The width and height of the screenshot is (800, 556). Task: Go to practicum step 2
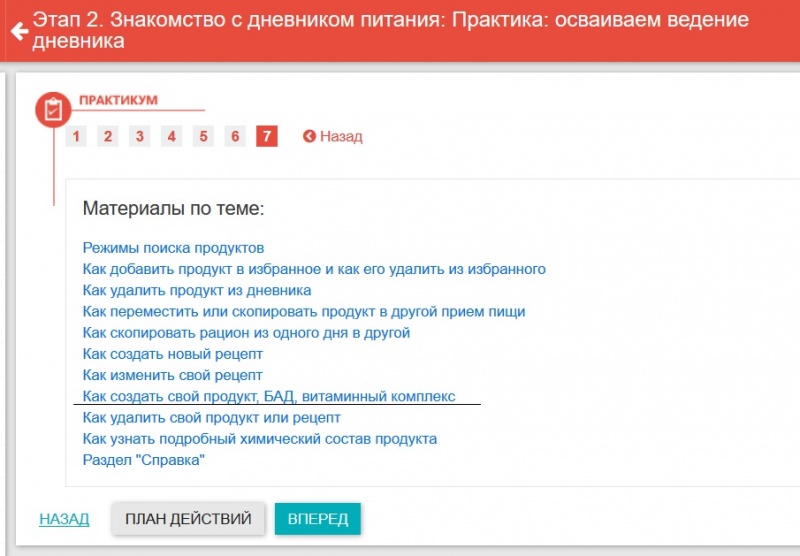[x=108, y=137]
